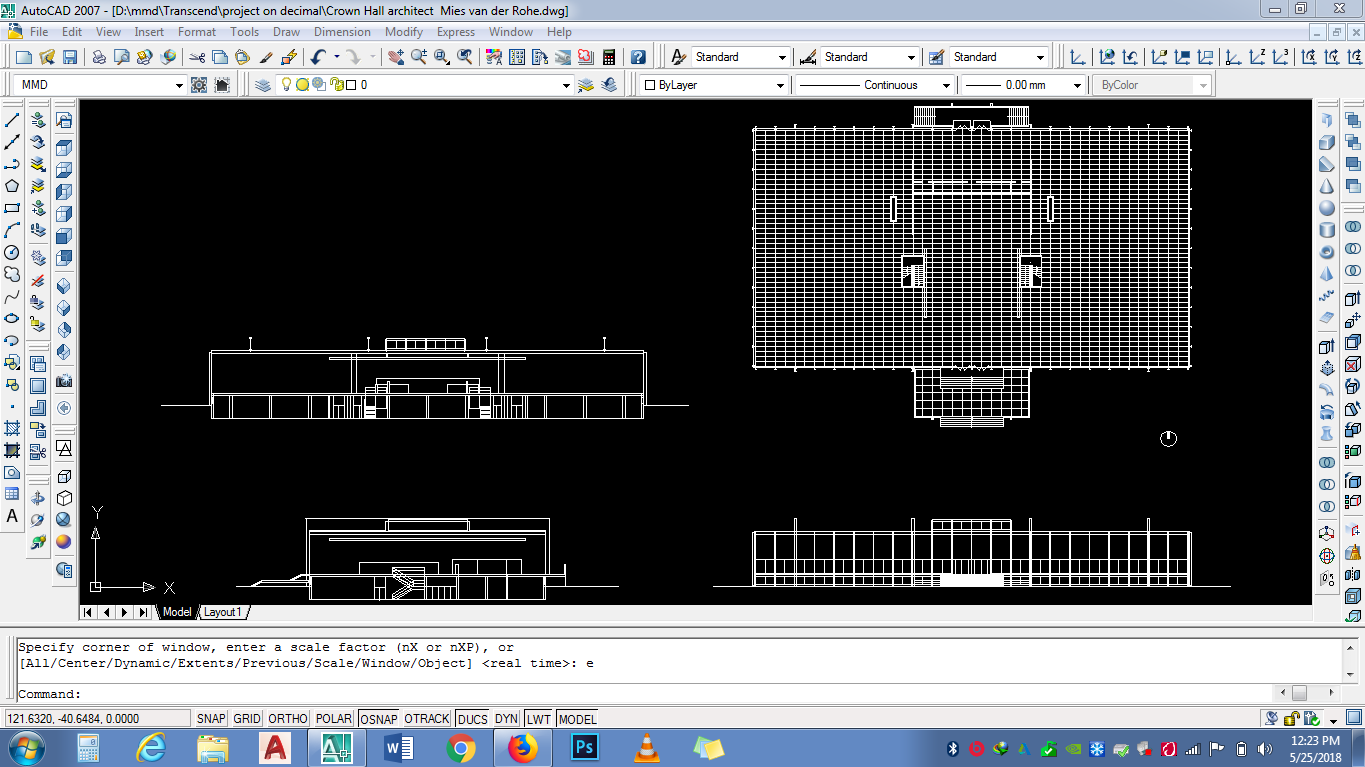This screenshot has height=767, width=1365.
Task: Expand the MMD workspace dropdown
Action: tap(179, 86)
